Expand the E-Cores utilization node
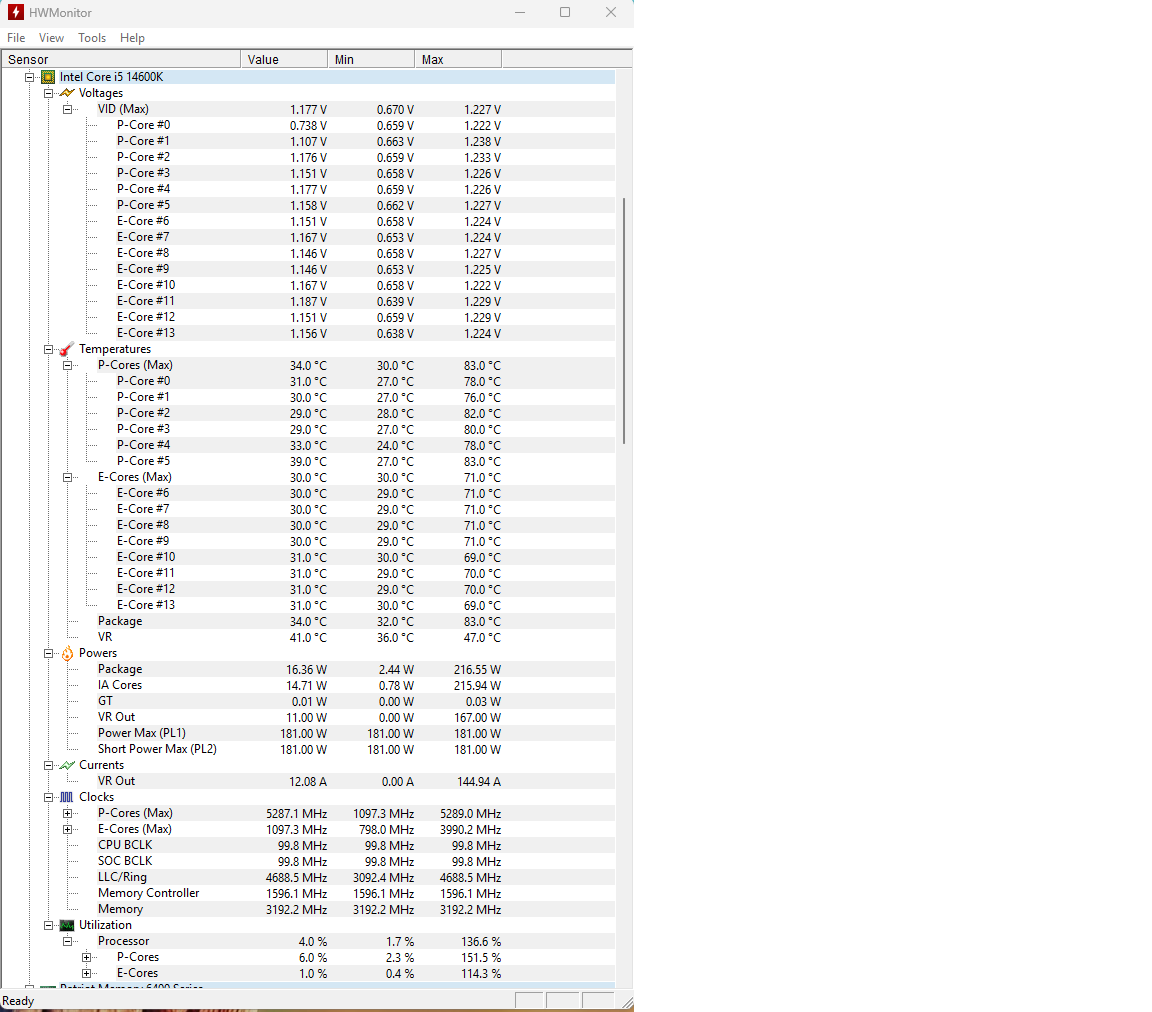Screen dimensions: 1152x1012 (87, 974)
